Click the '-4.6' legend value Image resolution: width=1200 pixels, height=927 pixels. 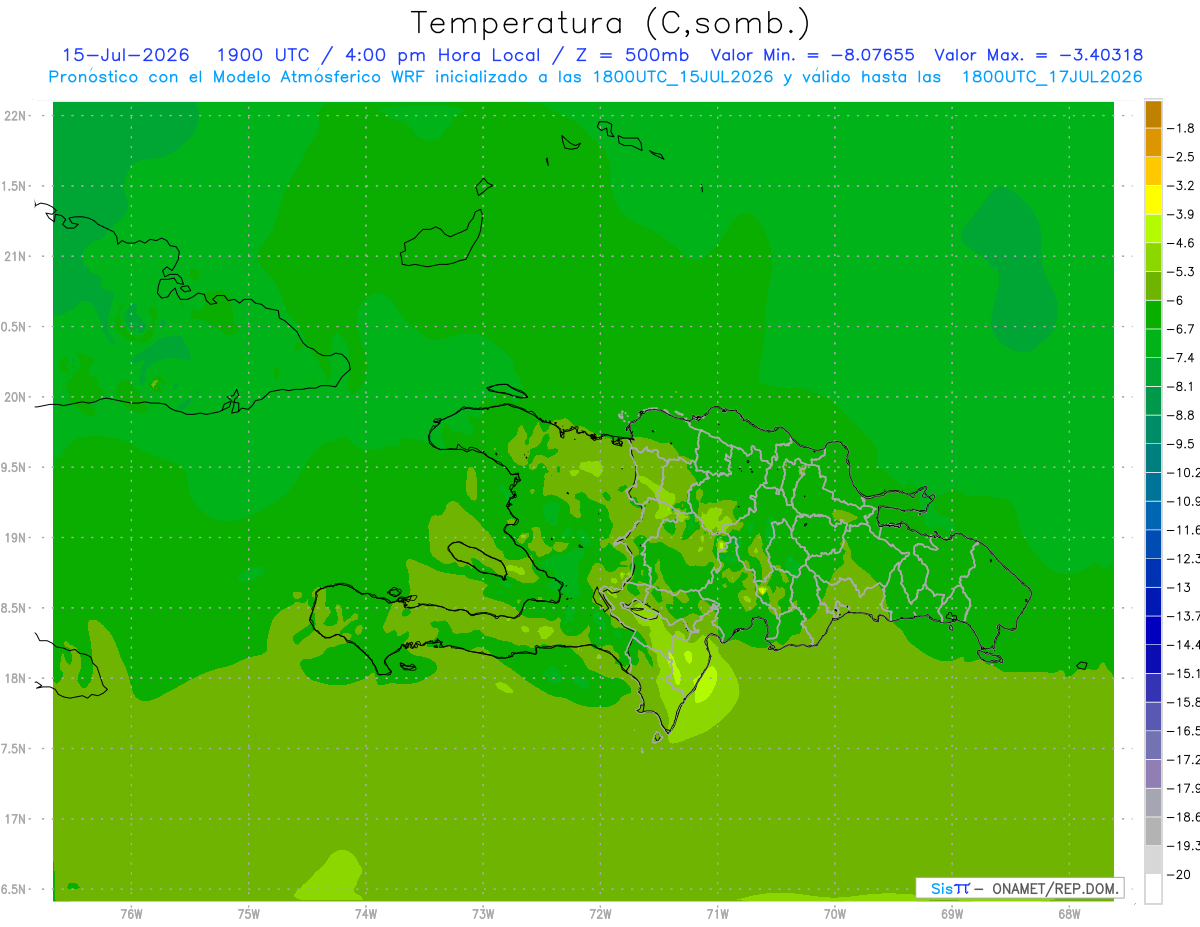(x=1181, y=243)
